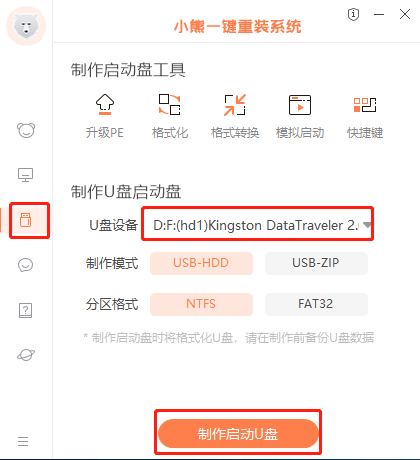The width and height of the screenshot is (420, 460).
Task: Open the hamburger menu at sidebar bottom
Action: click(23, 441)
